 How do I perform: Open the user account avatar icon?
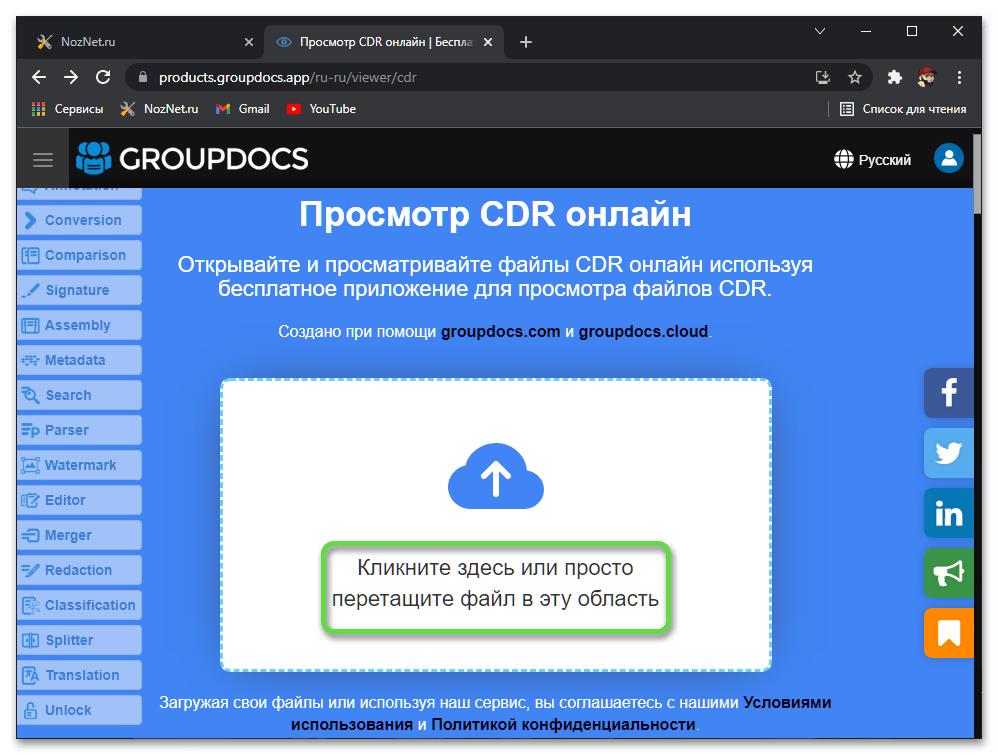click(948, 158)
